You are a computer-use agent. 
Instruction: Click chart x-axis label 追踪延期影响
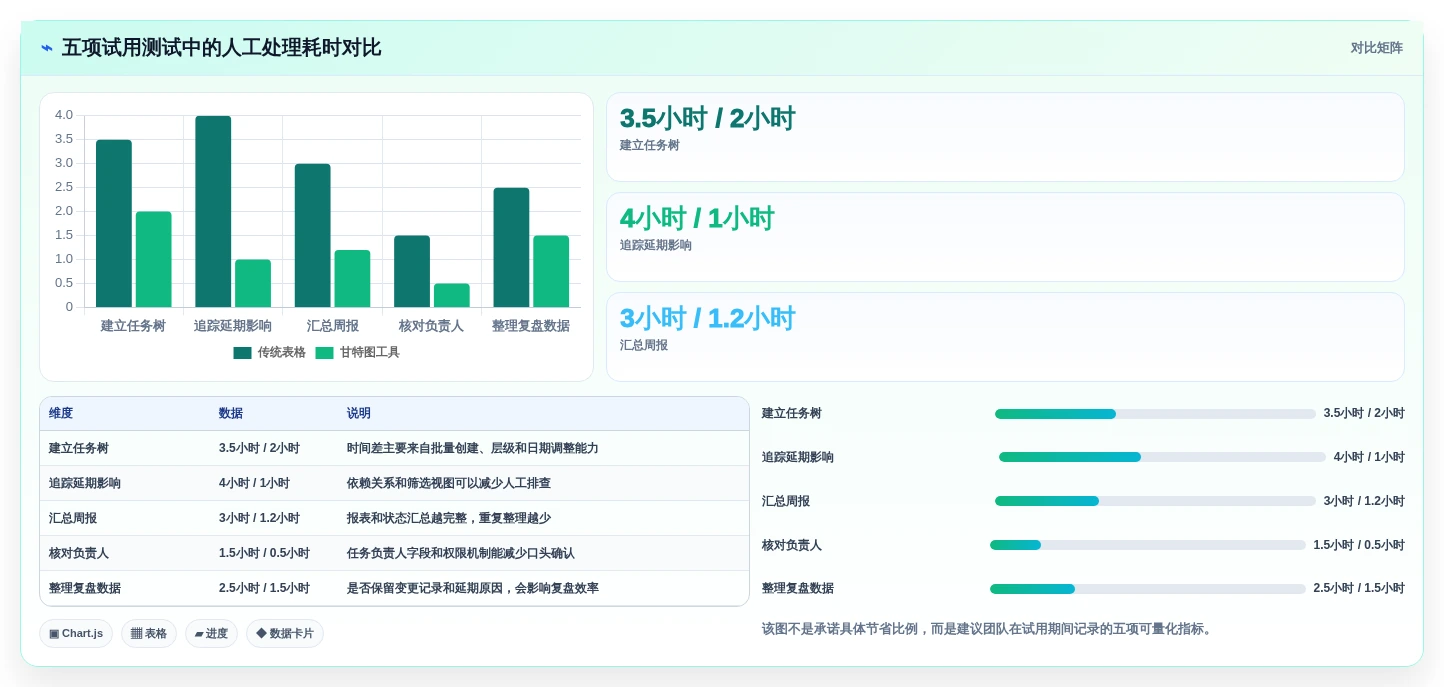tap(233, 326)
